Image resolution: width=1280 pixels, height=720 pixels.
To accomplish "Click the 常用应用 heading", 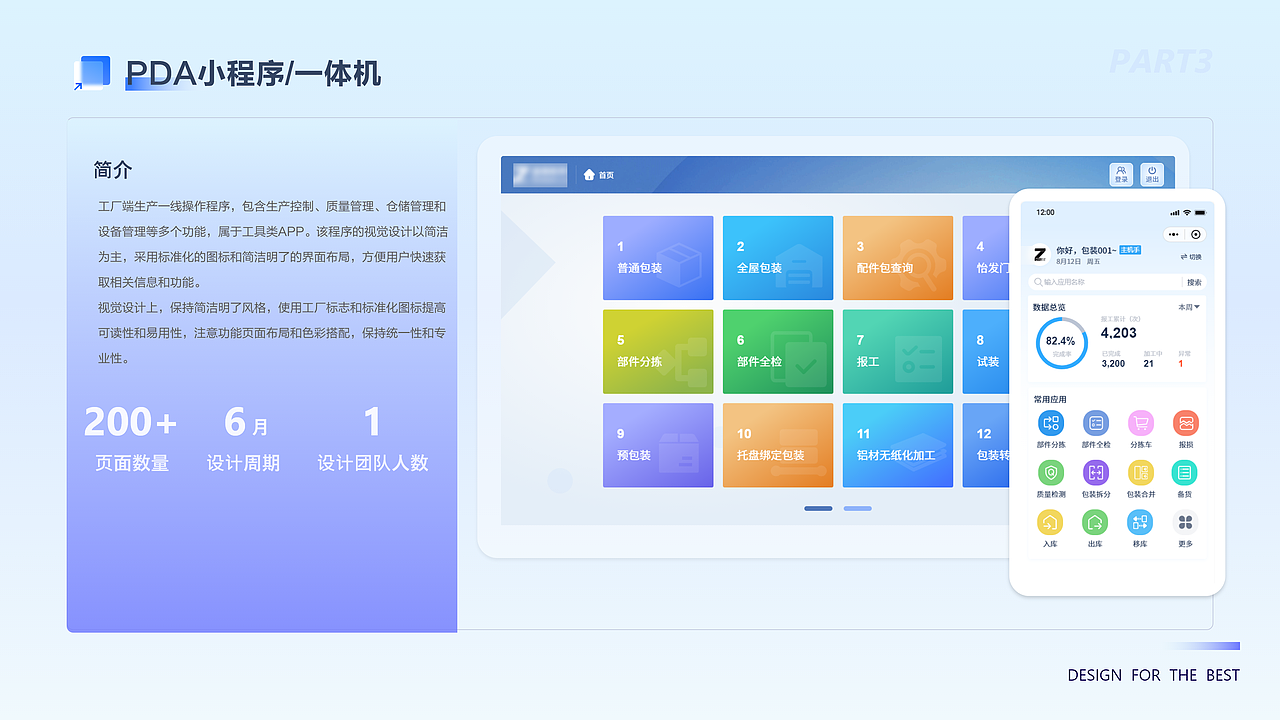I will [x=1050, y=399].
